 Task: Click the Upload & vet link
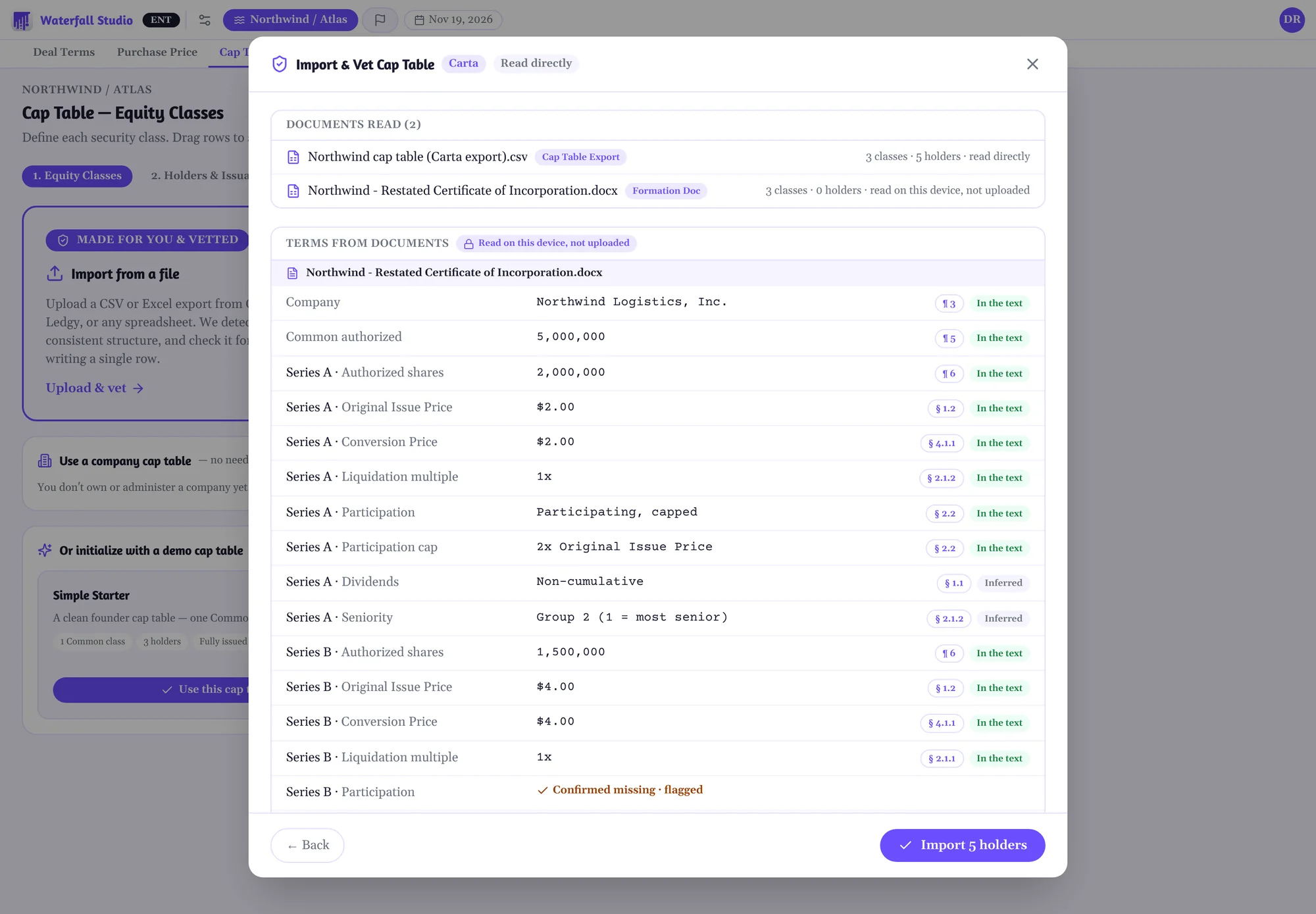(95, 388)
